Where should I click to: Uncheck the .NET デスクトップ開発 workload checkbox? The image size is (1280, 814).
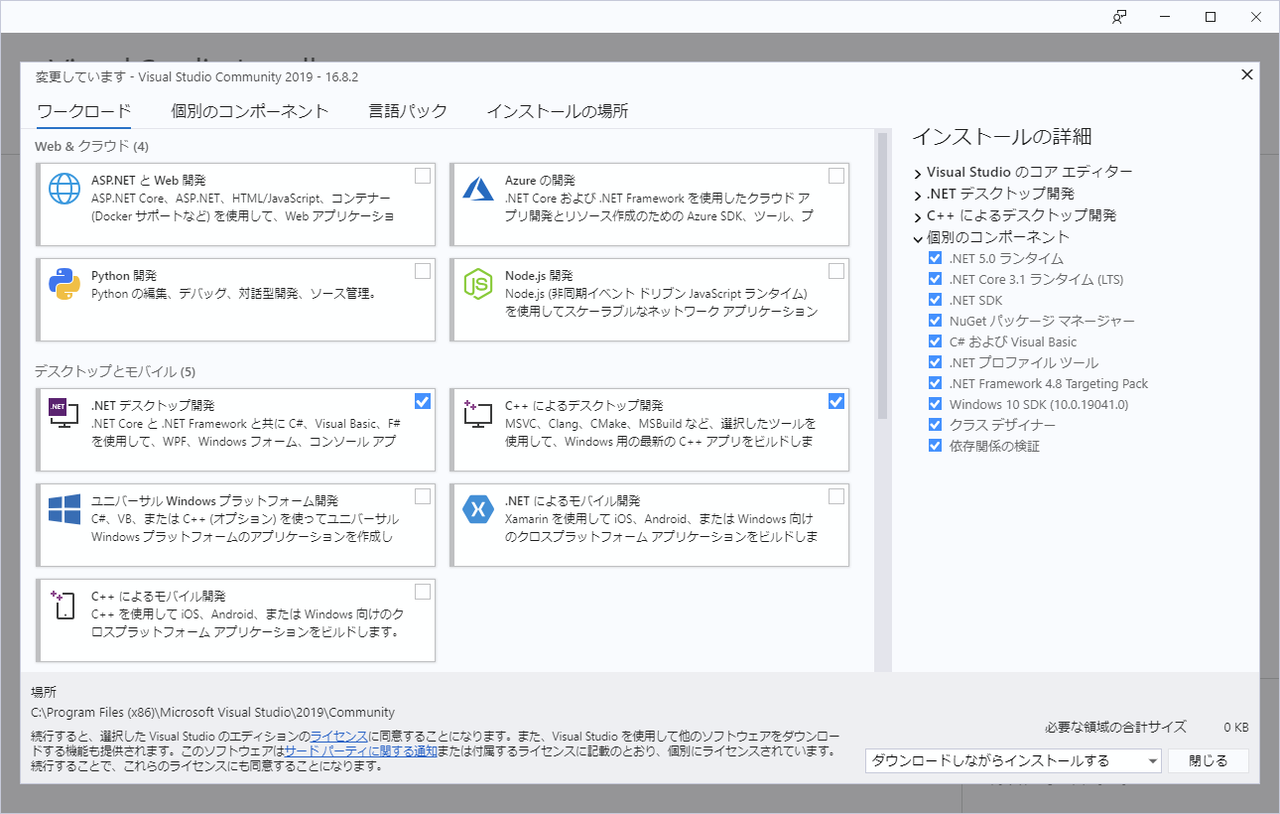tap(423, 401)
